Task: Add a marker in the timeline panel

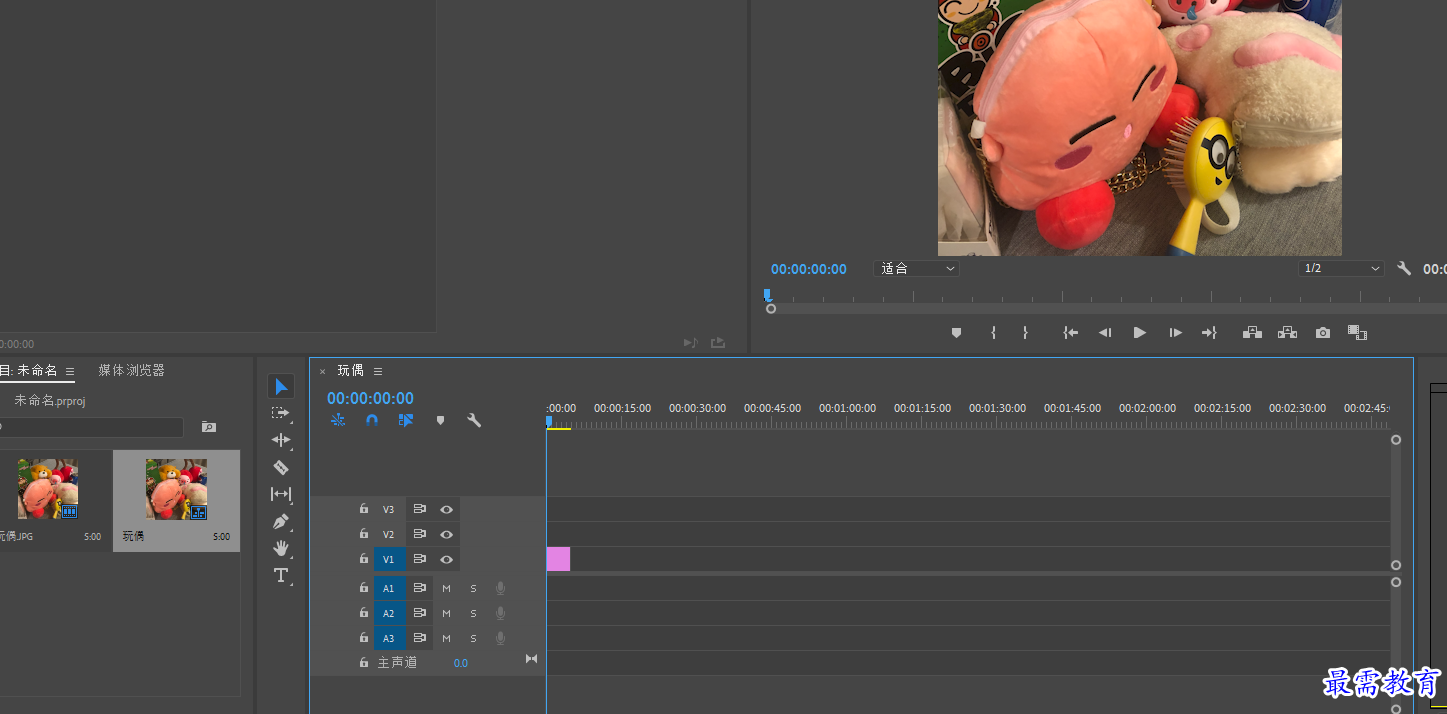Action: [440, 421]
